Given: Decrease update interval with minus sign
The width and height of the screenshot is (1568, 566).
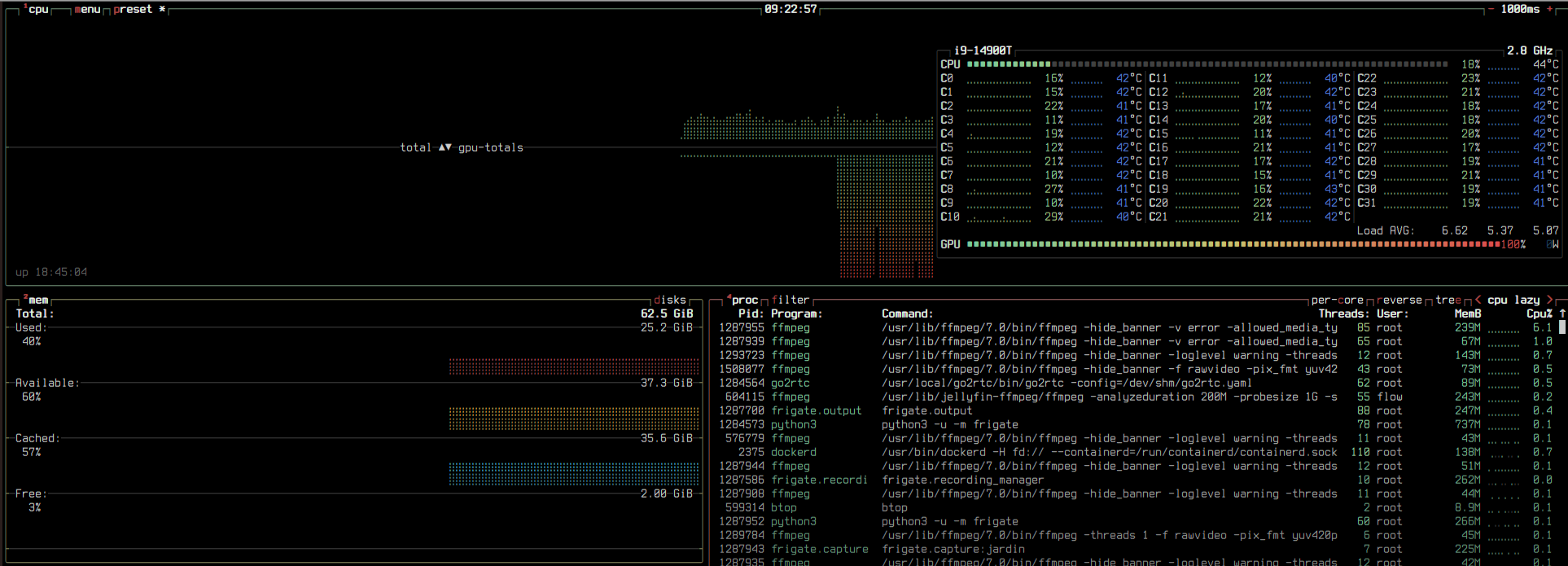Looking at the screenshot, I should 1491,9.
